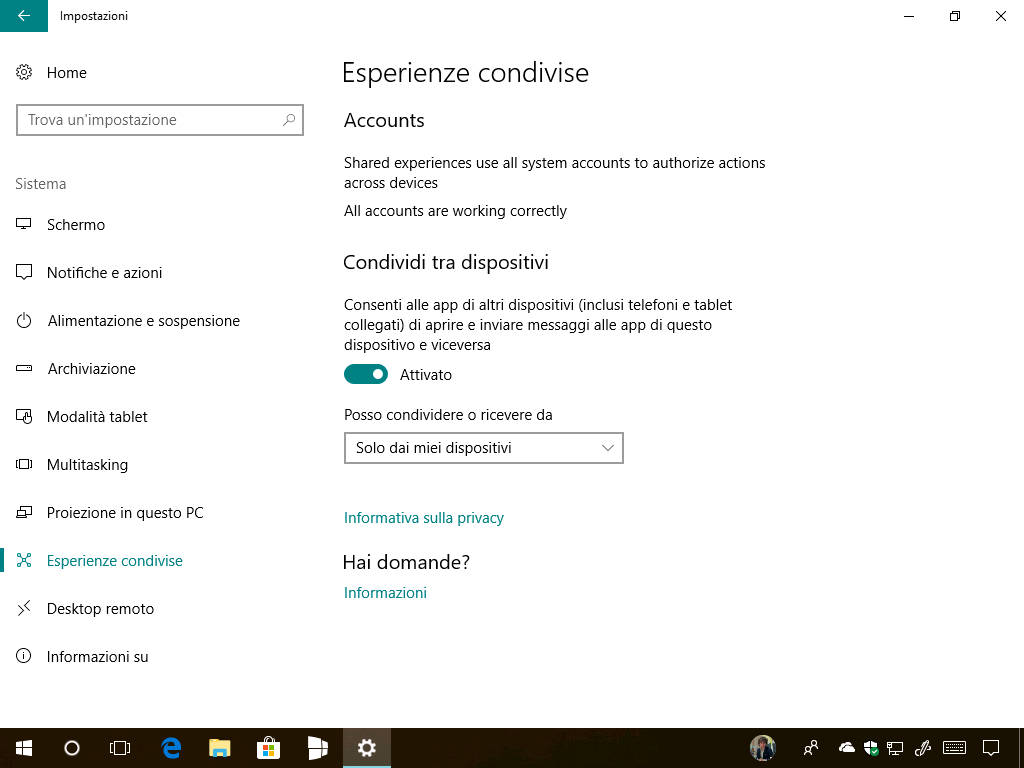Click the Hai domande? heading

[406, 562]
